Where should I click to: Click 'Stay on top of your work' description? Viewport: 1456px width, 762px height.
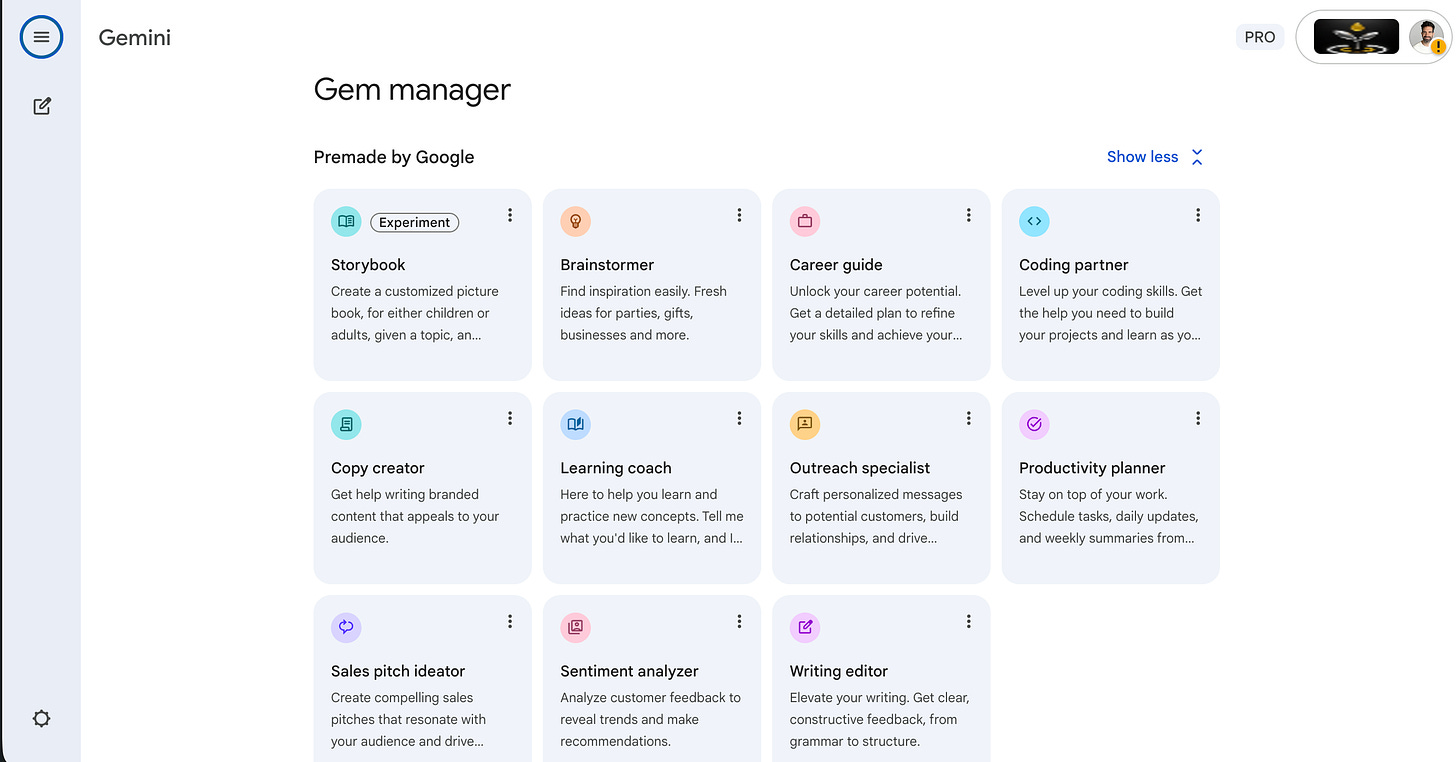[x=1109, y=516]
